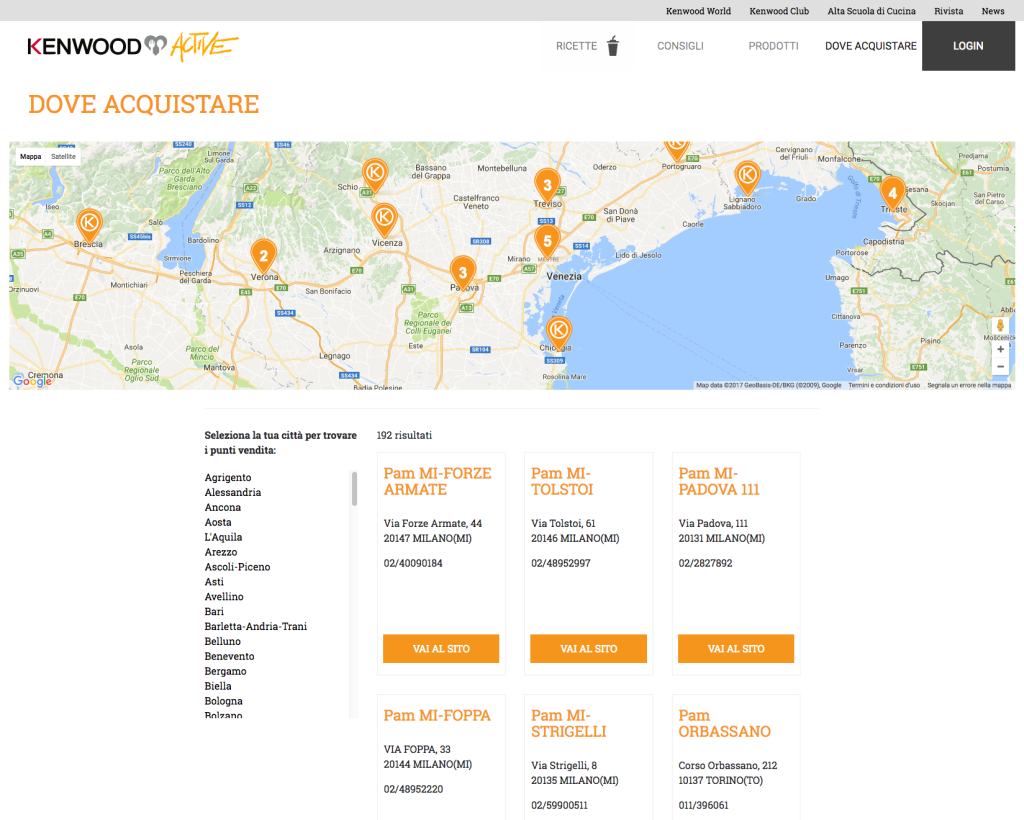Zoom out on the map
The image size is (1024, 820).
point(1000,366)
